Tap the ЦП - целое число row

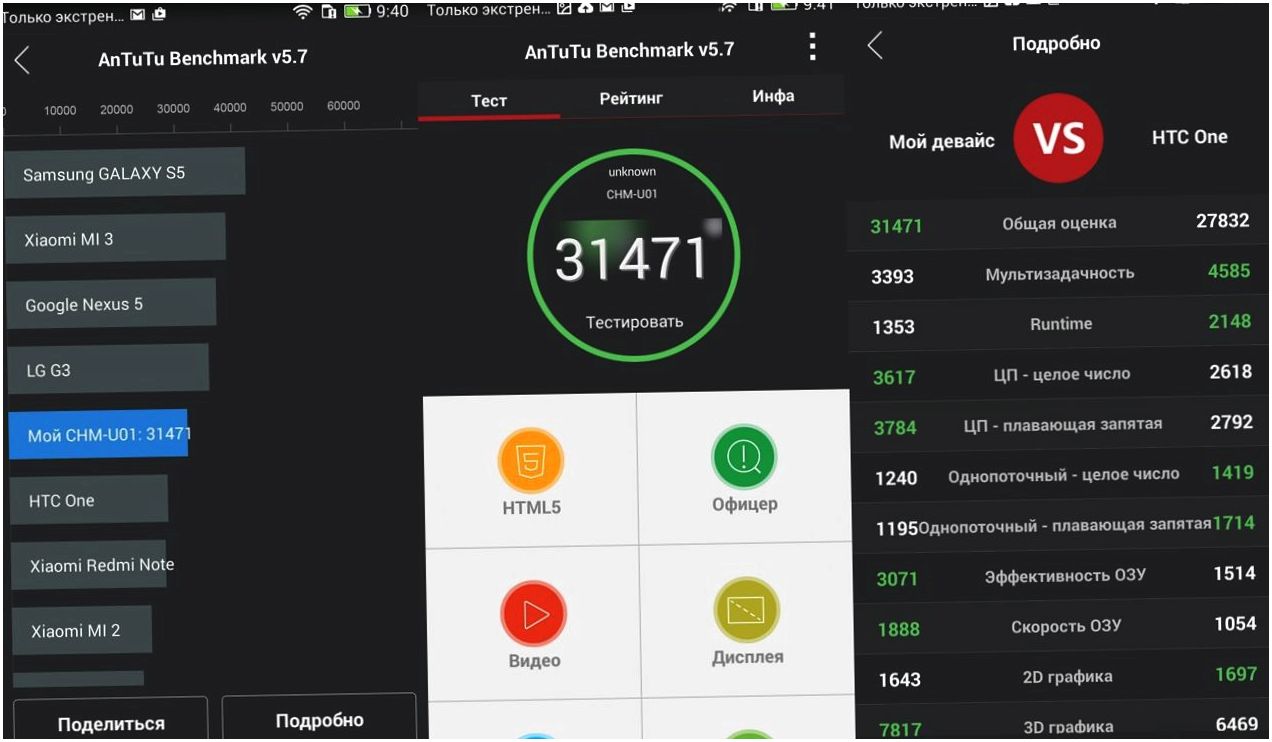1059,374
